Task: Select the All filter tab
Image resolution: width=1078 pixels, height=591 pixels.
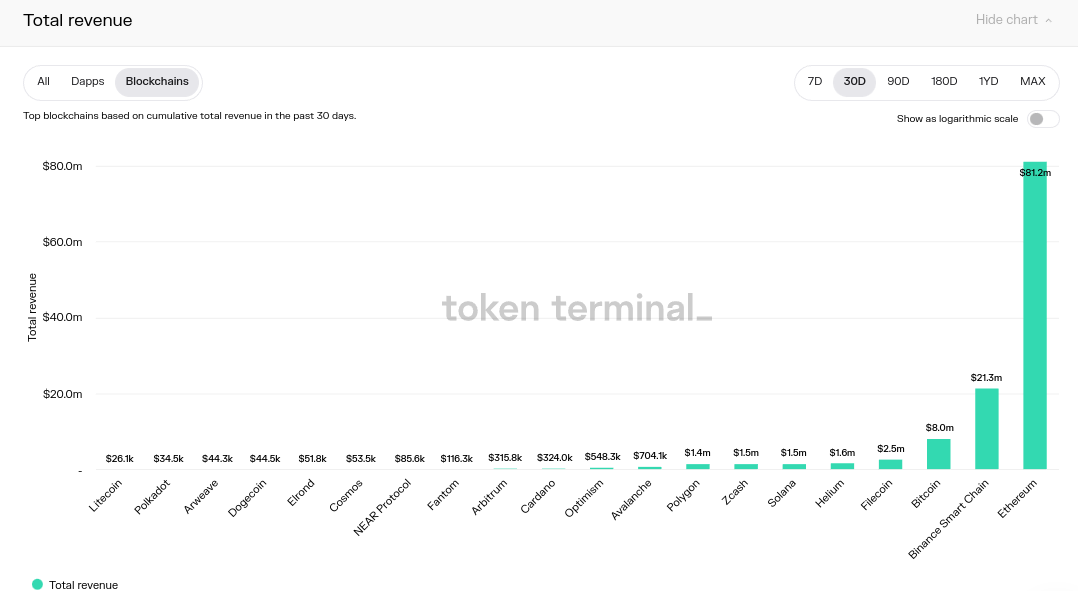Action: tap(43, 81)
